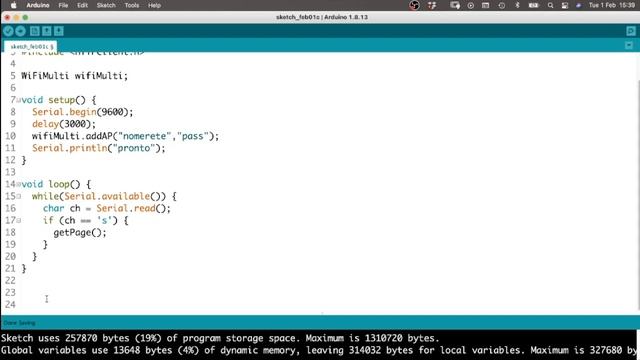The width and height of the screenshot is (640, 360).
Task: Click on the delay(3000); line
Action: 64,124
